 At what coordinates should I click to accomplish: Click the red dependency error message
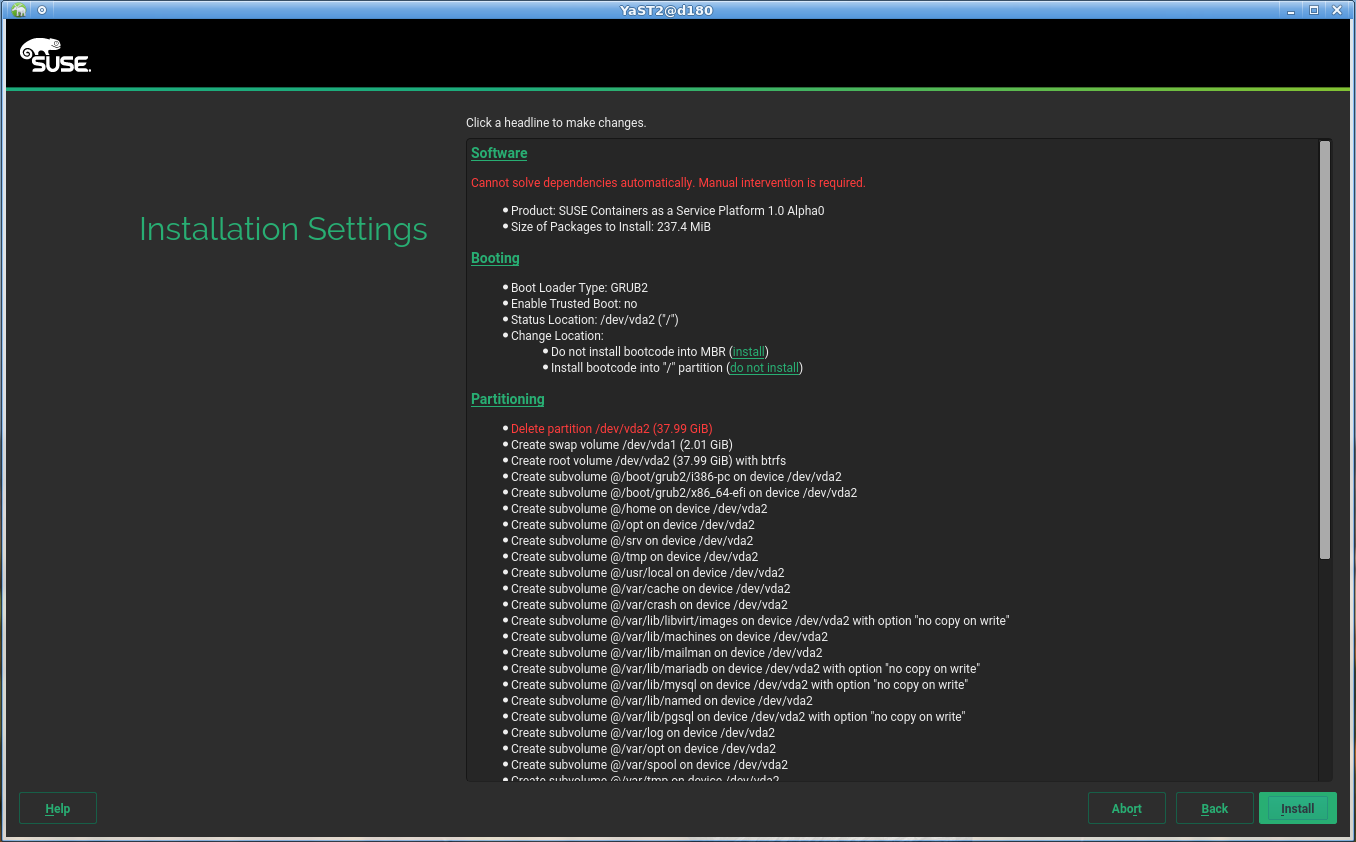click(668, 183)
